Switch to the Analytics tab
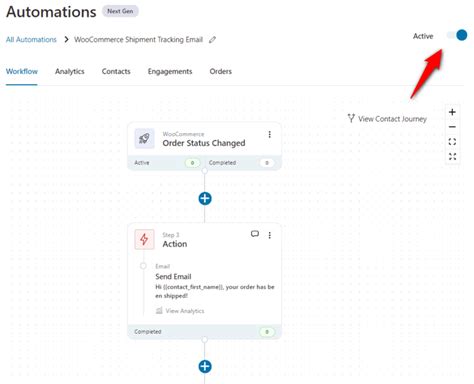474x384 pixels. [70, 71]
